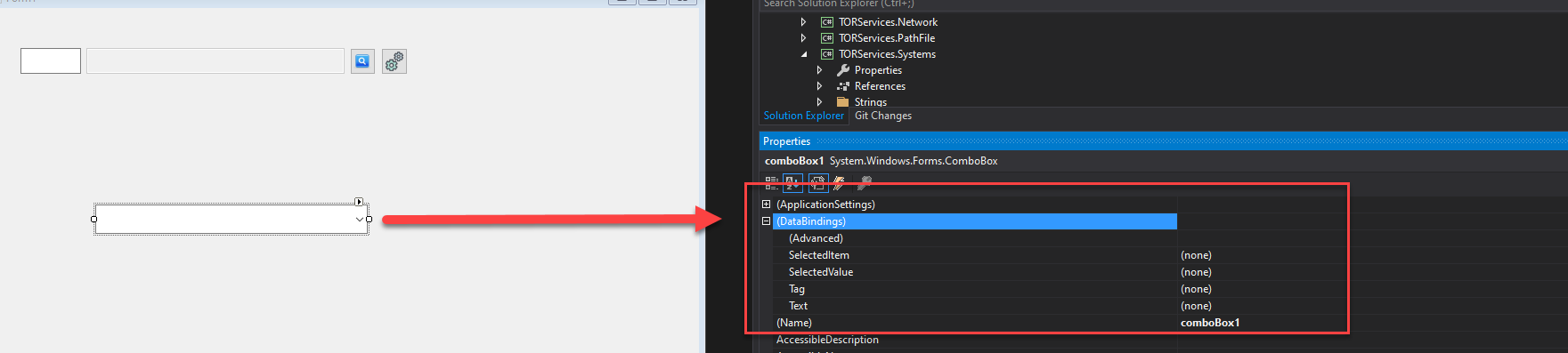
Task: Click the Properties panel title bar
Action: tap(1163, 141)
